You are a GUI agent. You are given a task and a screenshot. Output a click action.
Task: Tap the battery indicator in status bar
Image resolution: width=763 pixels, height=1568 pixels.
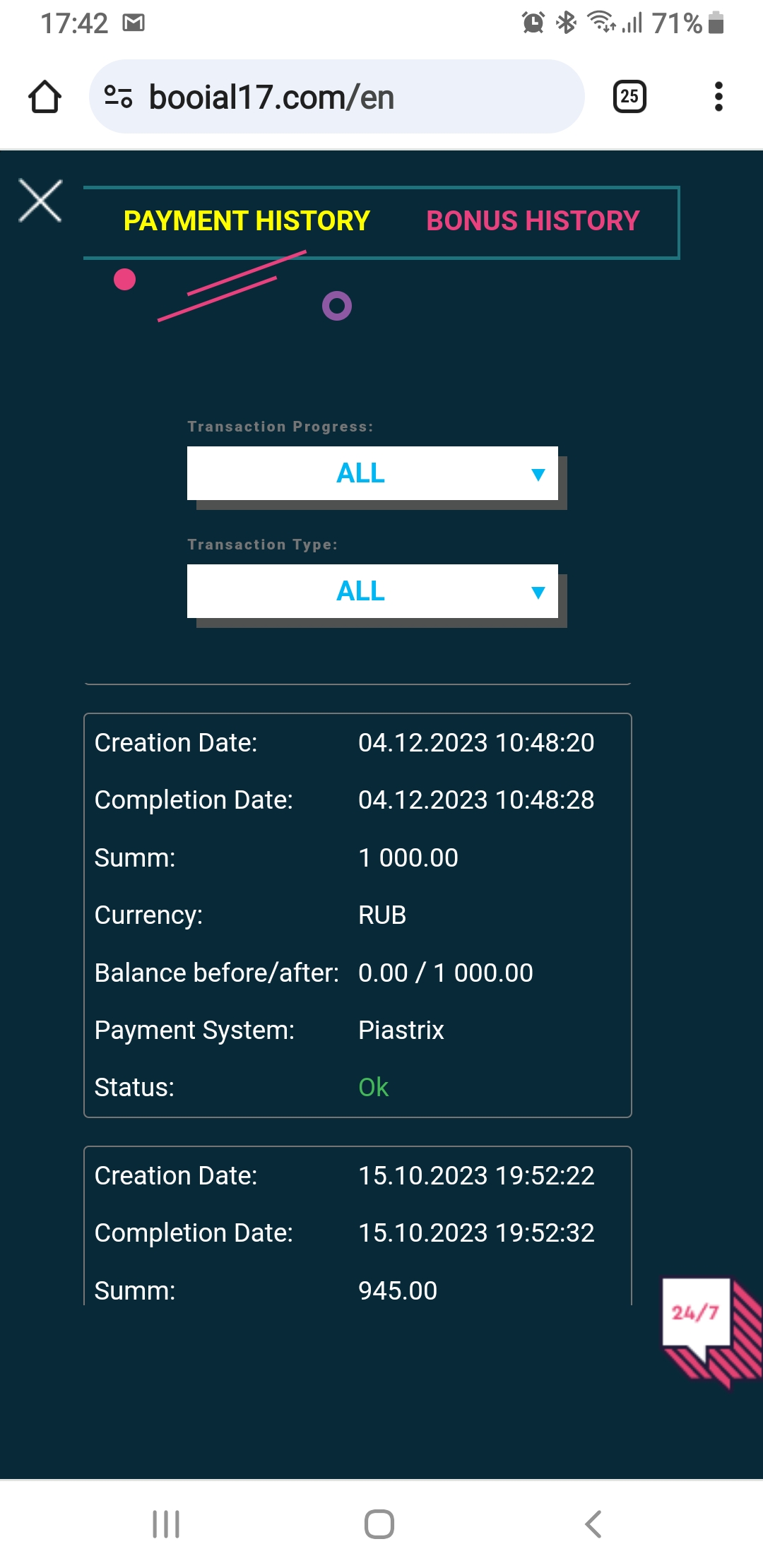click(716, 23)
